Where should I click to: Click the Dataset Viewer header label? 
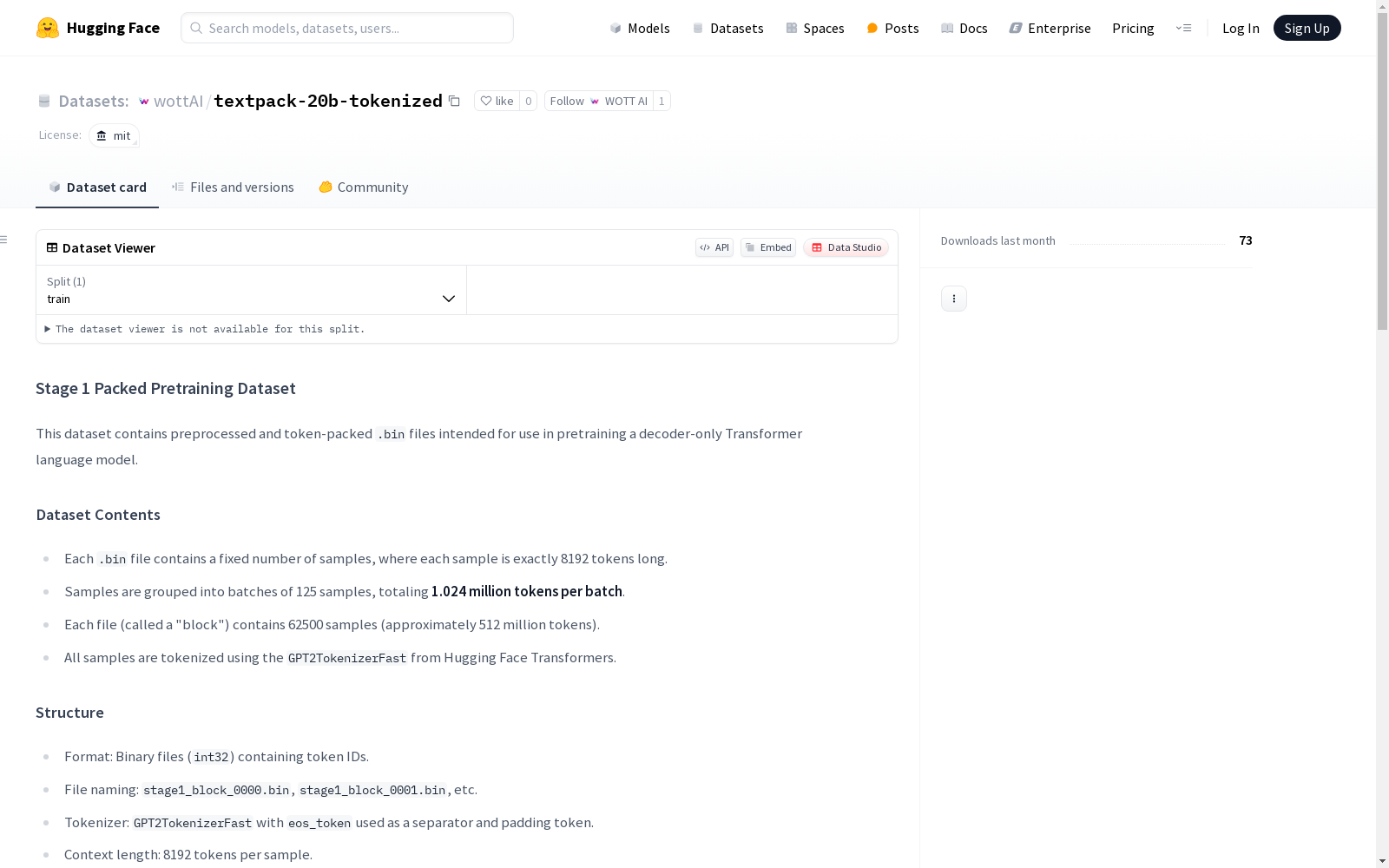109,247
